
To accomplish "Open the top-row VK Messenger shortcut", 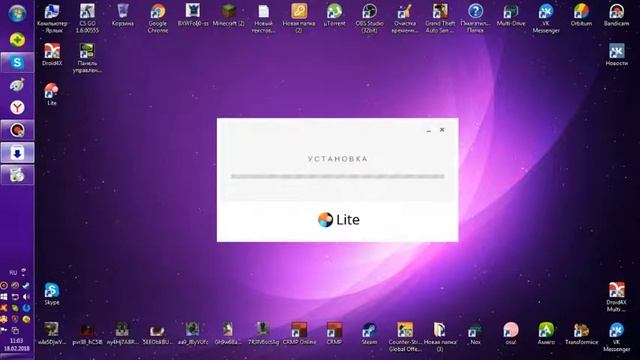I will coord(546,18).
